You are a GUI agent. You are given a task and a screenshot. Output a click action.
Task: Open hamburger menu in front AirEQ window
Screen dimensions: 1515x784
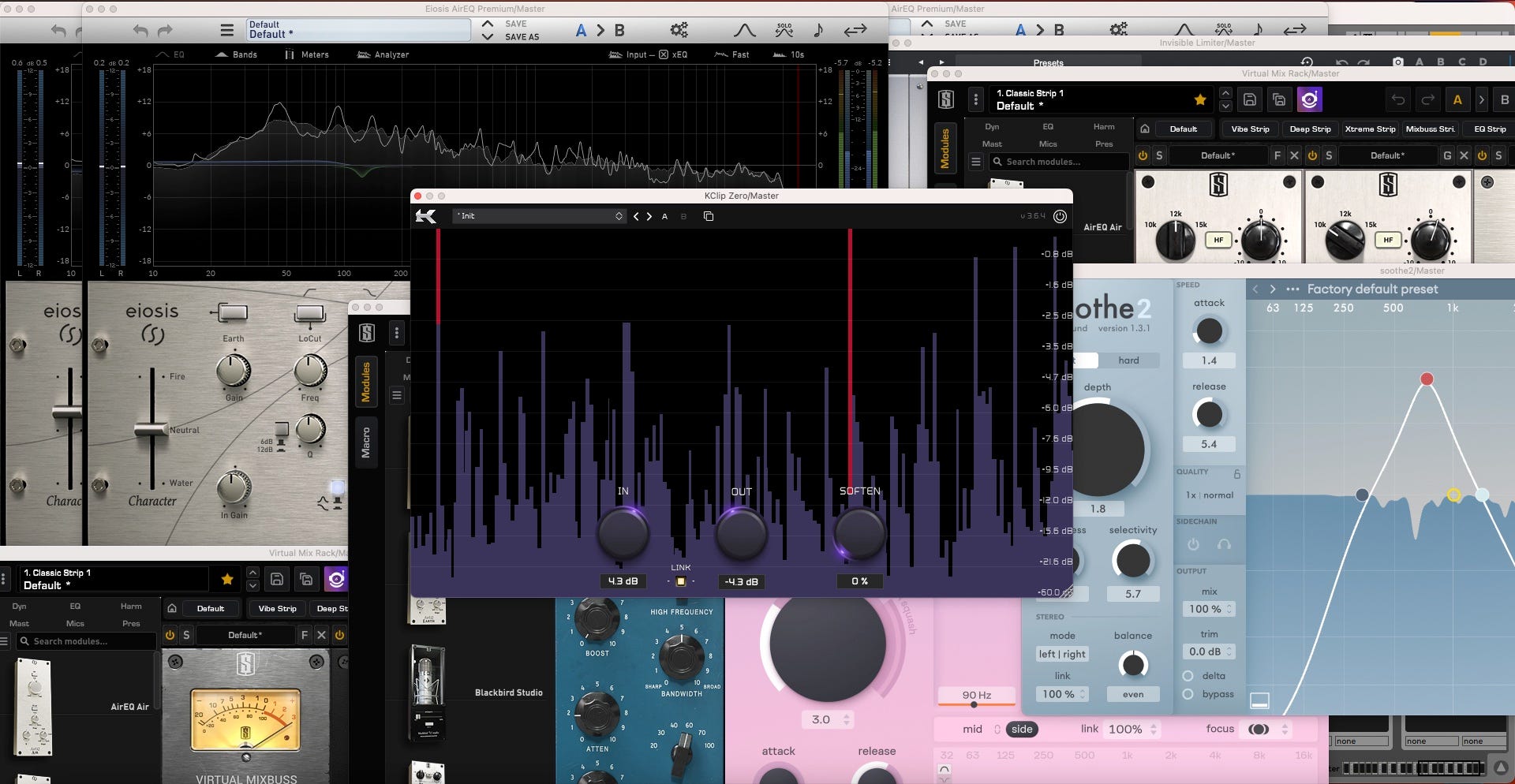pos(227,31)
